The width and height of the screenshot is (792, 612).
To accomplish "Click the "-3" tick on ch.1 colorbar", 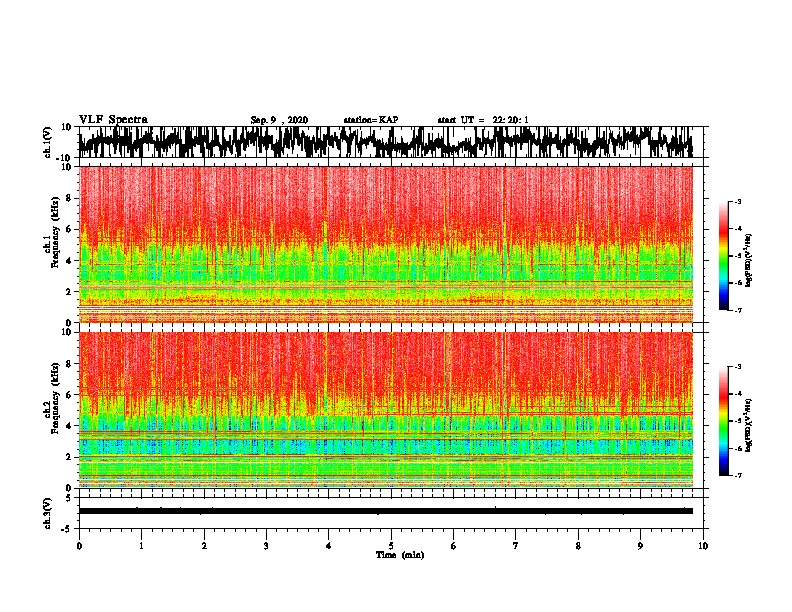I will (x=737, y=201).
